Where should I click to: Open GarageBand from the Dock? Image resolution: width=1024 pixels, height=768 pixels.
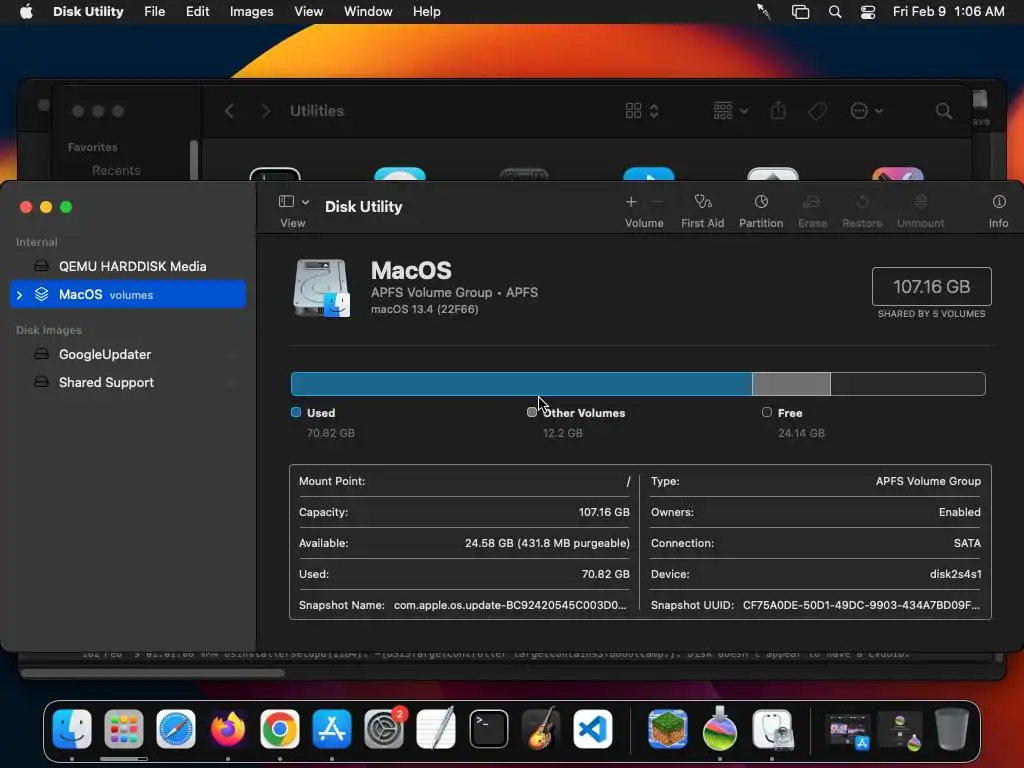coord(541,728)
